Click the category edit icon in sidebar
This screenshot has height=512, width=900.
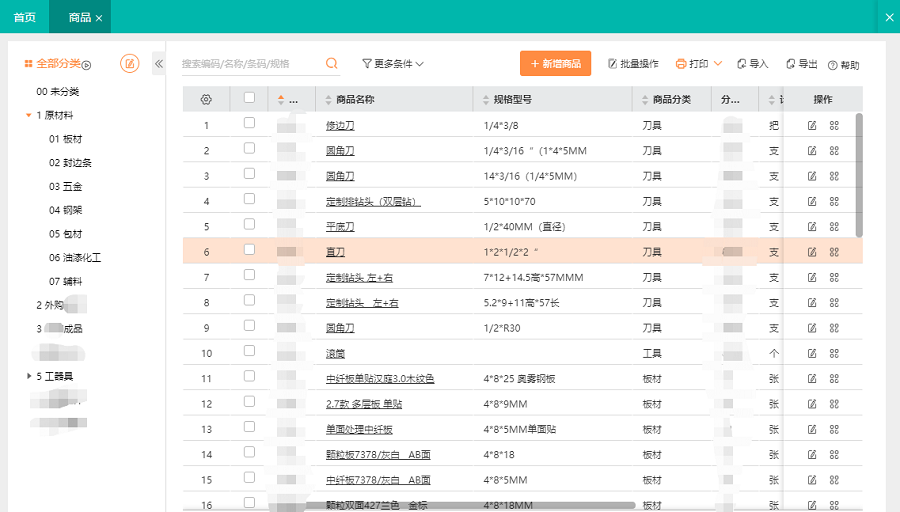pos(129,63)
